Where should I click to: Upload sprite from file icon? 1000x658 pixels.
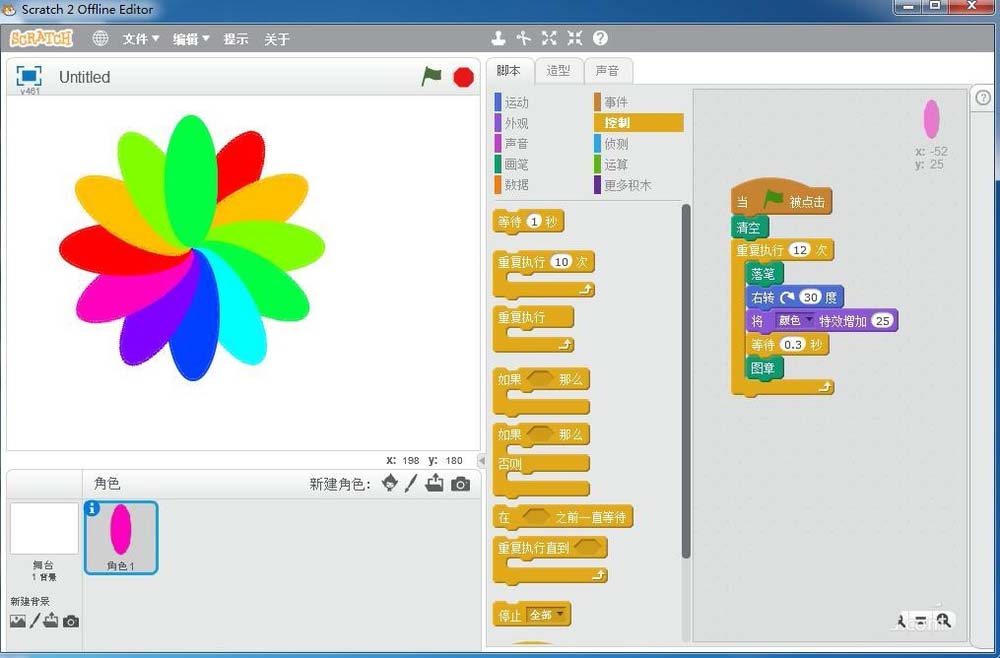pyautogui.click(x=435, y=483)
